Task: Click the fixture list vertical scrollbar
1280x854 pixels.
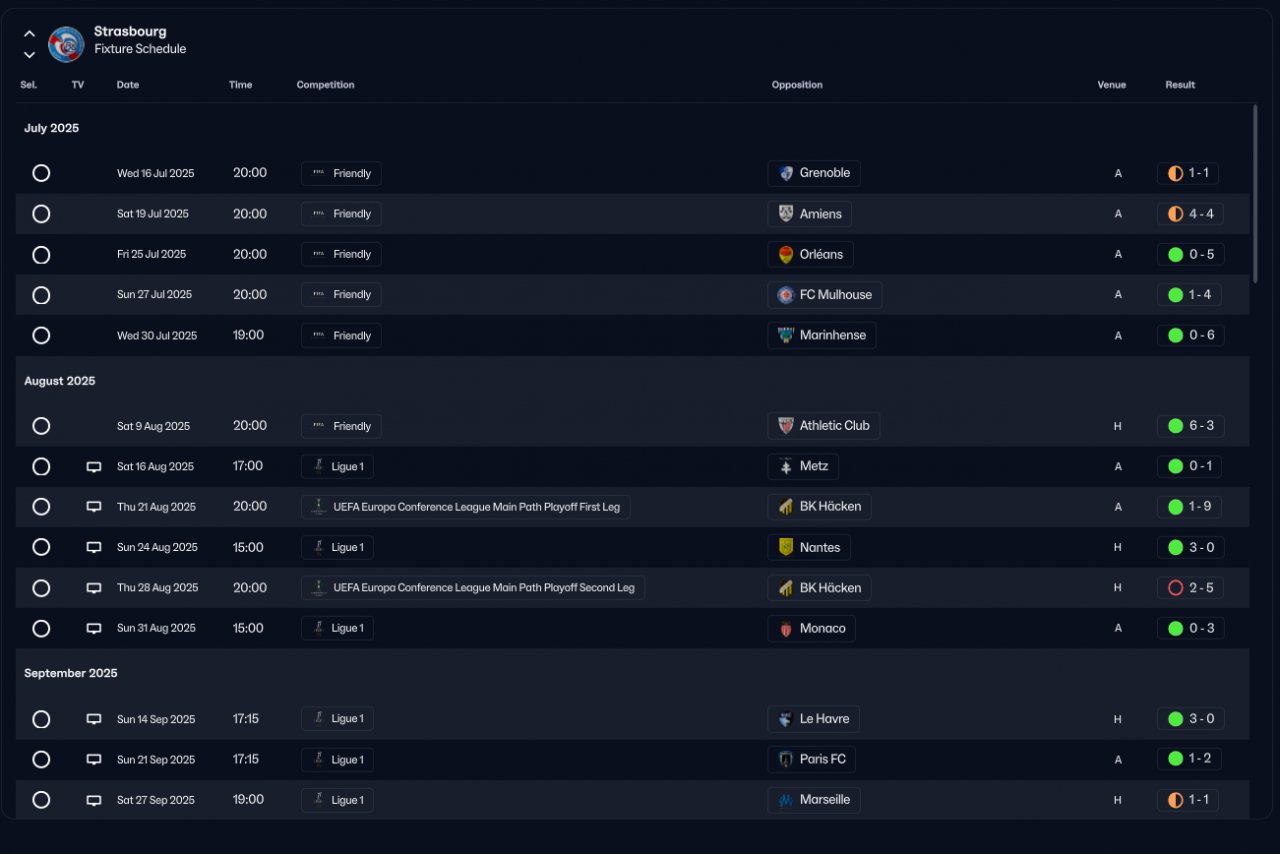Action: click(1256, 192)
